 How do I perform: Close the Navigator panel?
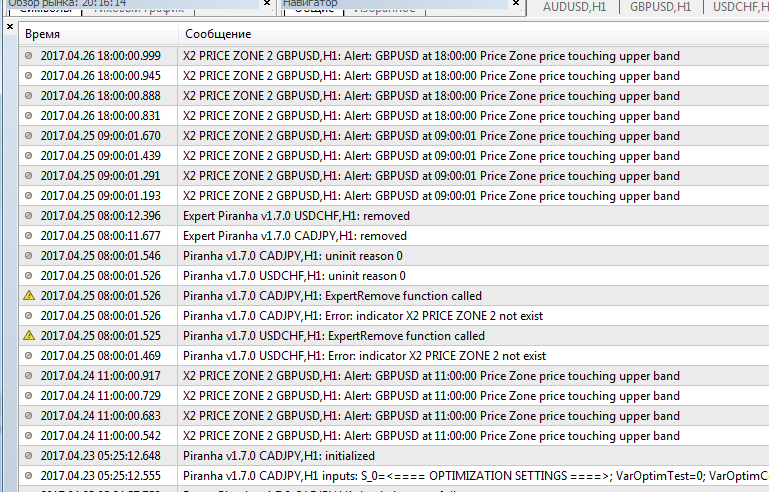516,3
